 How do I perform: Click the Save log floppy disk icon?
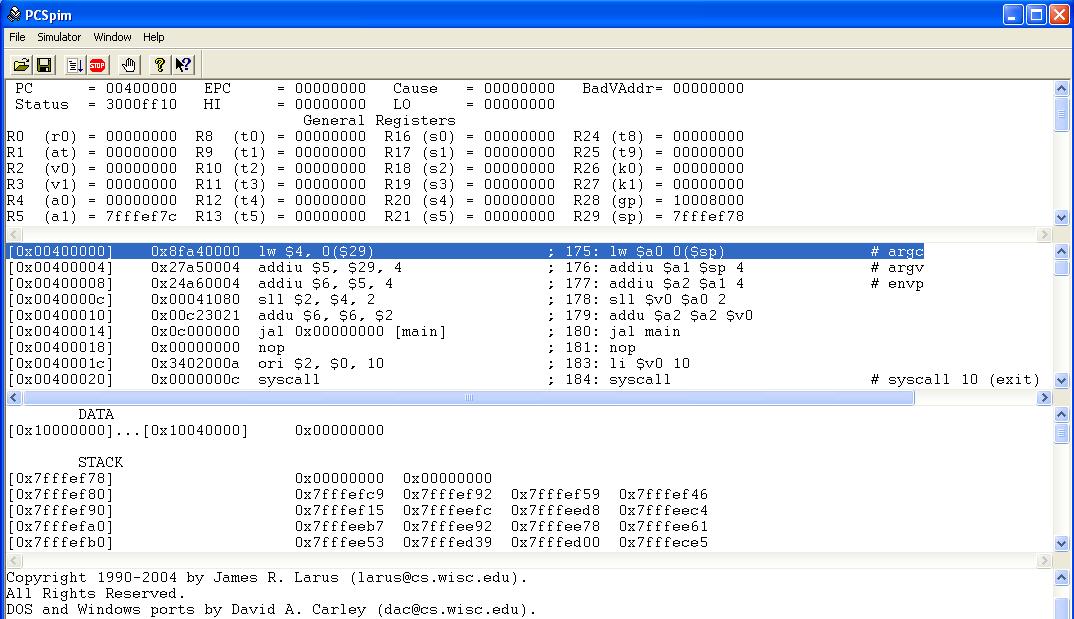[x=44, y=65]
